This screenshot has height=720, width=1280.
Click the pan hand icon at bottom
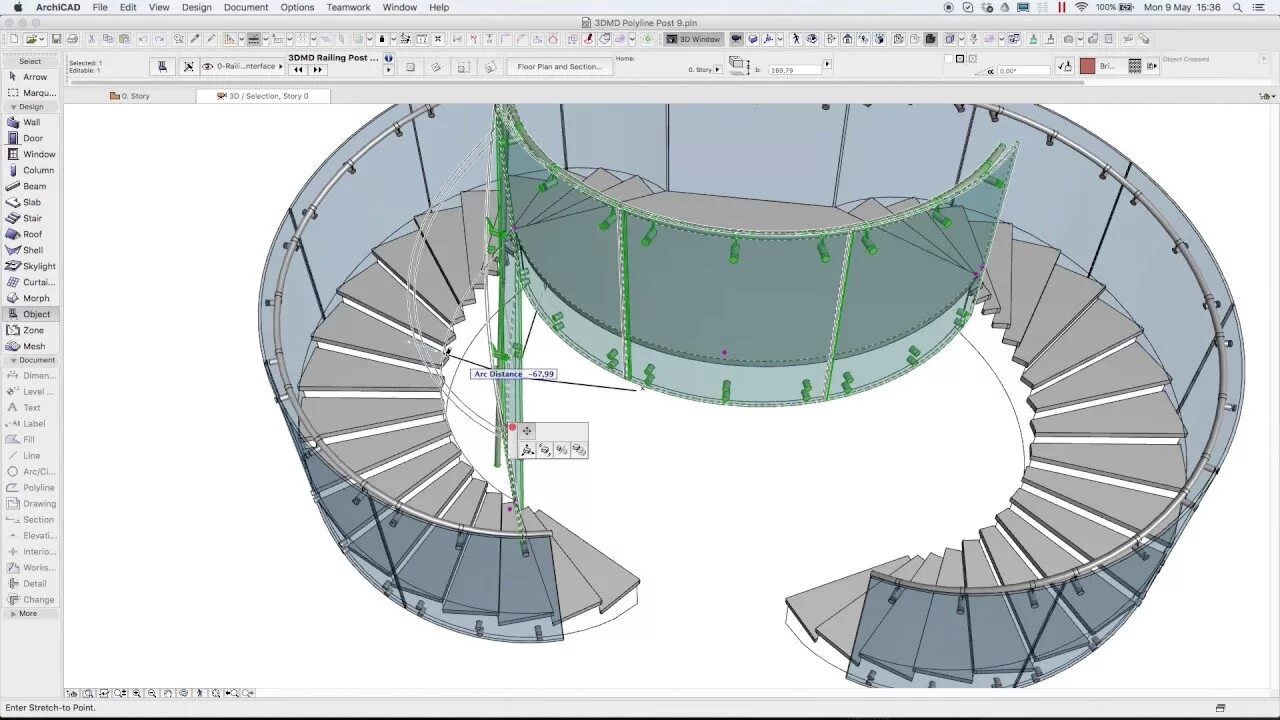(168, 693)
